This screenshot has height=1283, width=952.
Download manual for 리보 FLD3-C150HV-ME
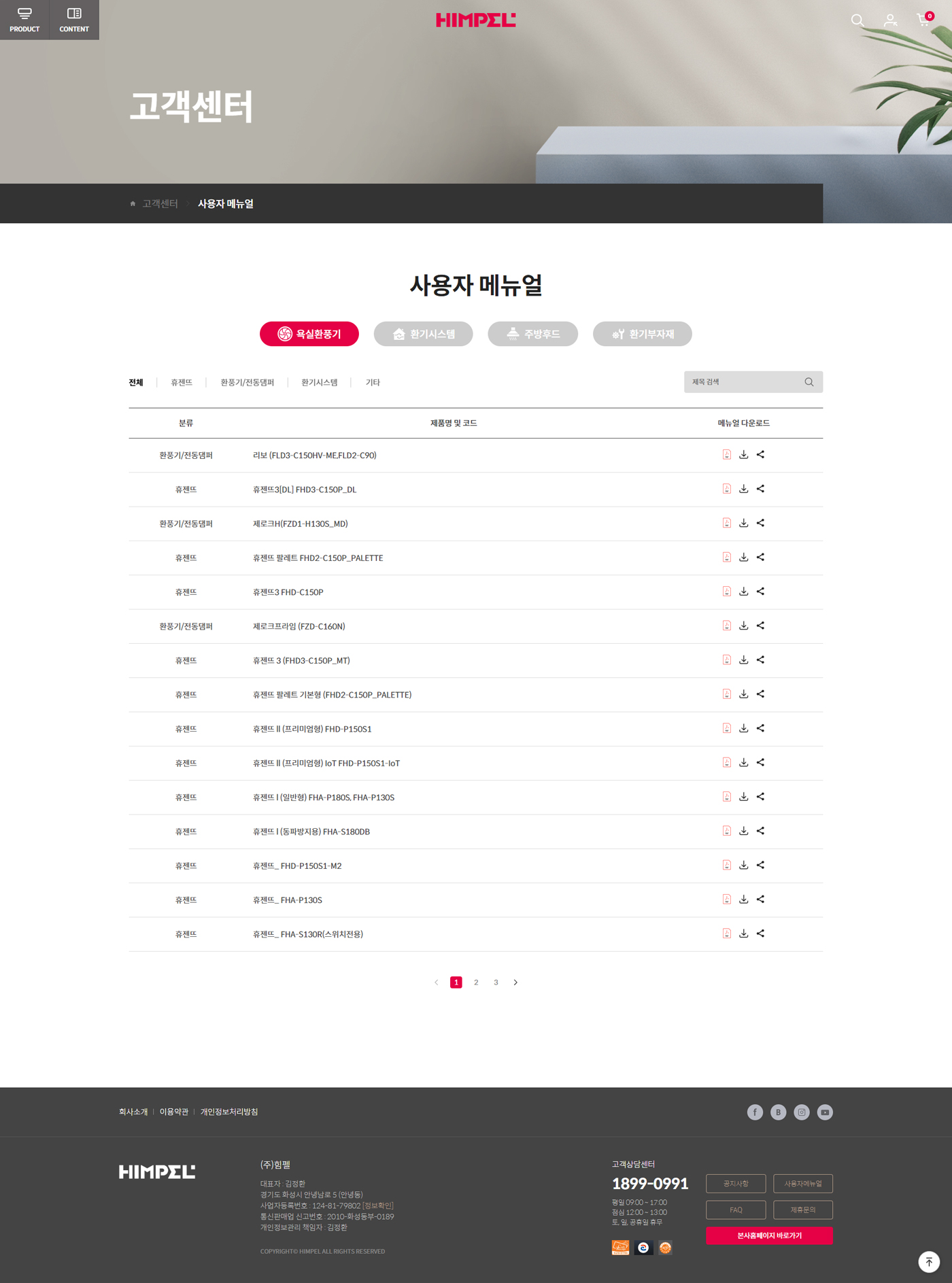[743, 455]
